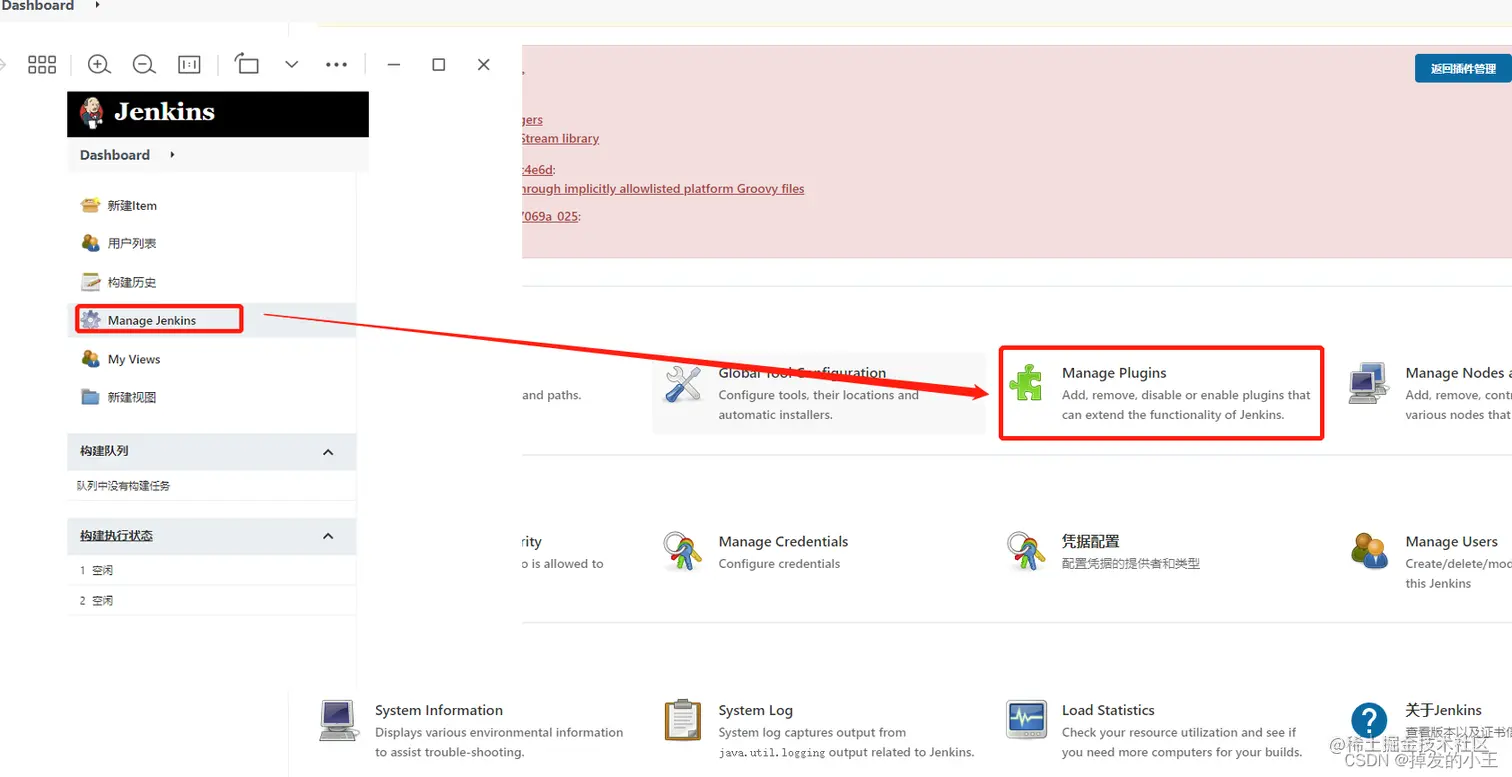Click the 返回插件管理 button

pos(1462,68)
